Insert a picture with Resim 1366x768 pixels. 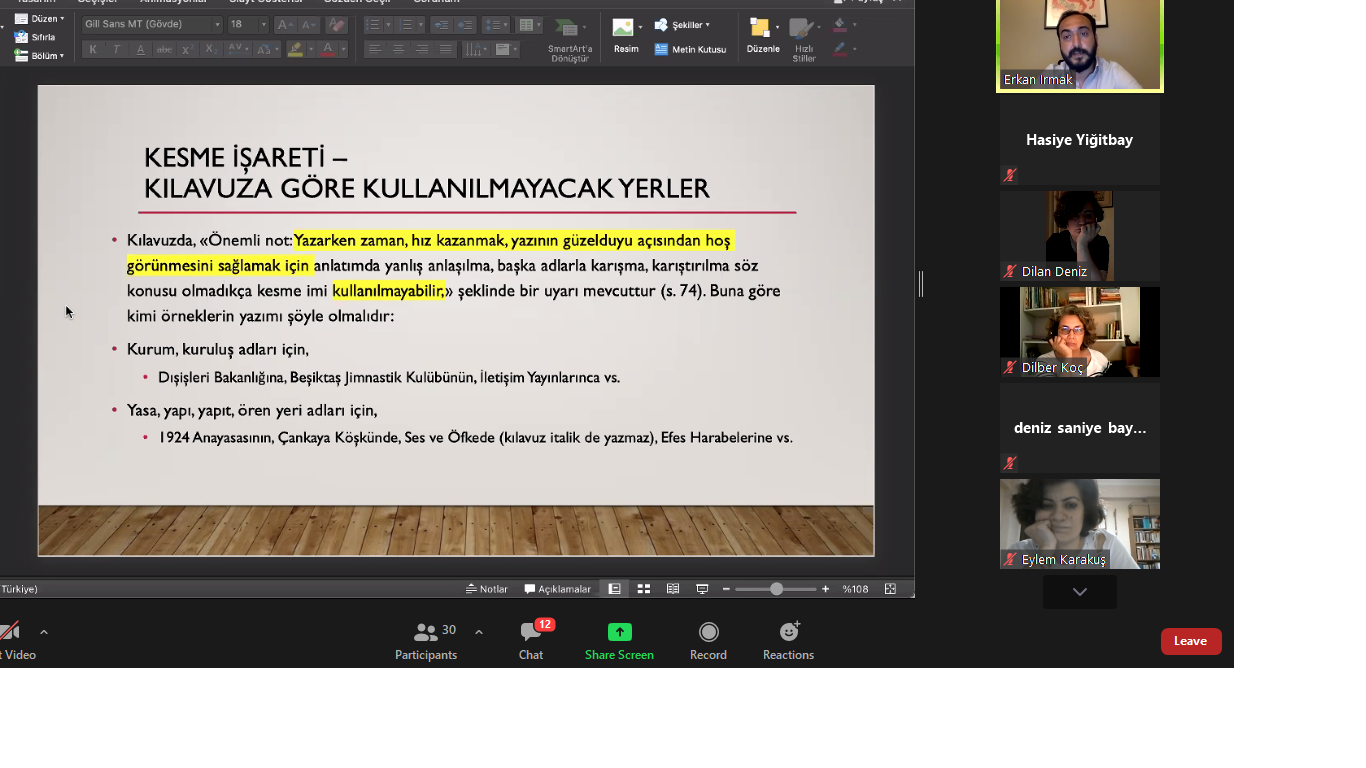[x=626, y=35]
